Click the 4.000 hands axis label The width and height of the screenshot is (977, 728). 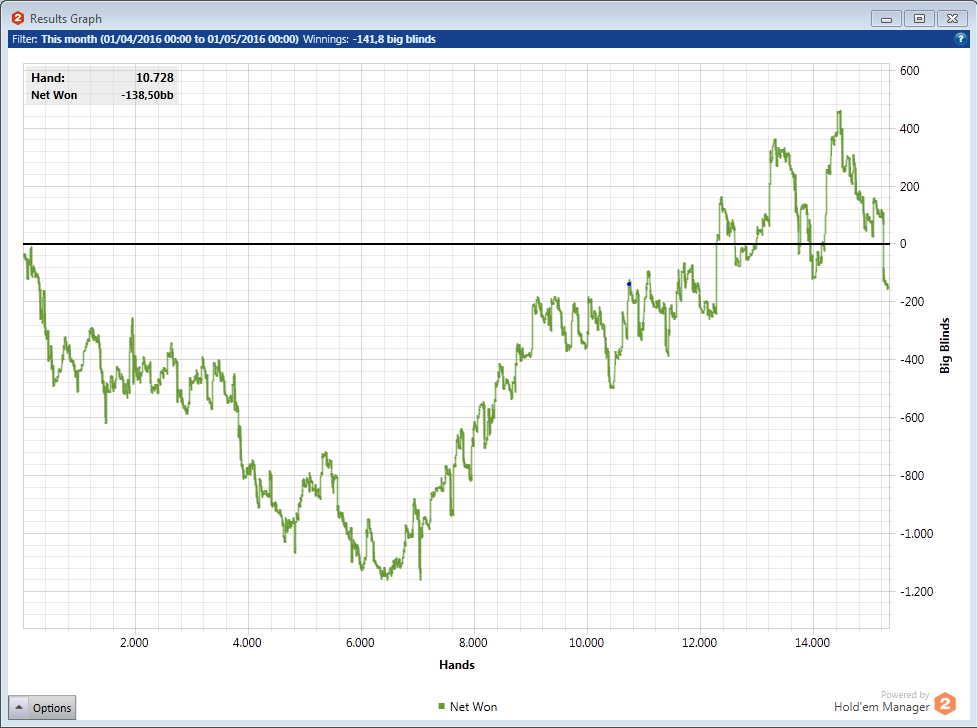(247, 643)
